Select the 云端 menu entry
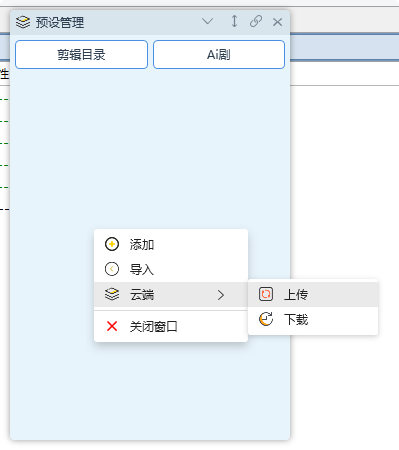 tap(171, 295)
